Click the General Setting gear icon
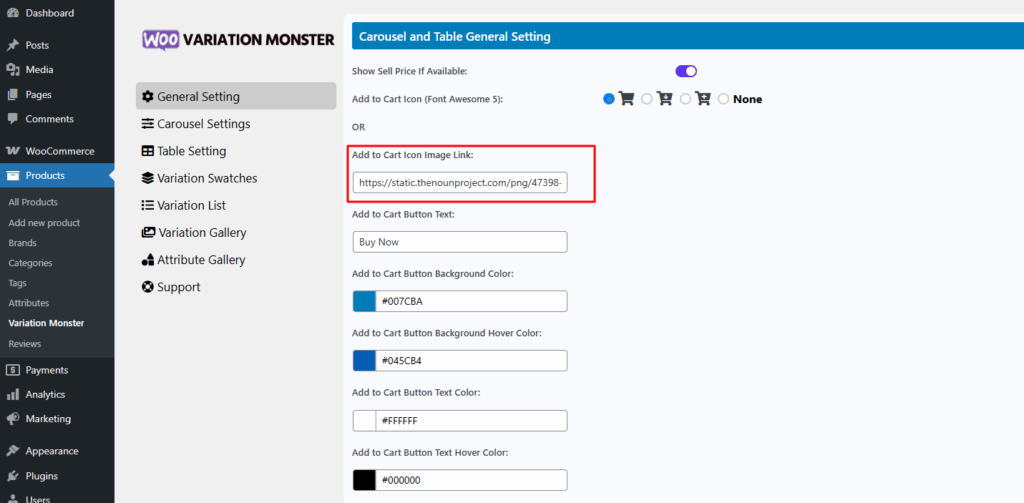Image resolution: width=1024 pixels, height=503 pixels. (148, 97)
